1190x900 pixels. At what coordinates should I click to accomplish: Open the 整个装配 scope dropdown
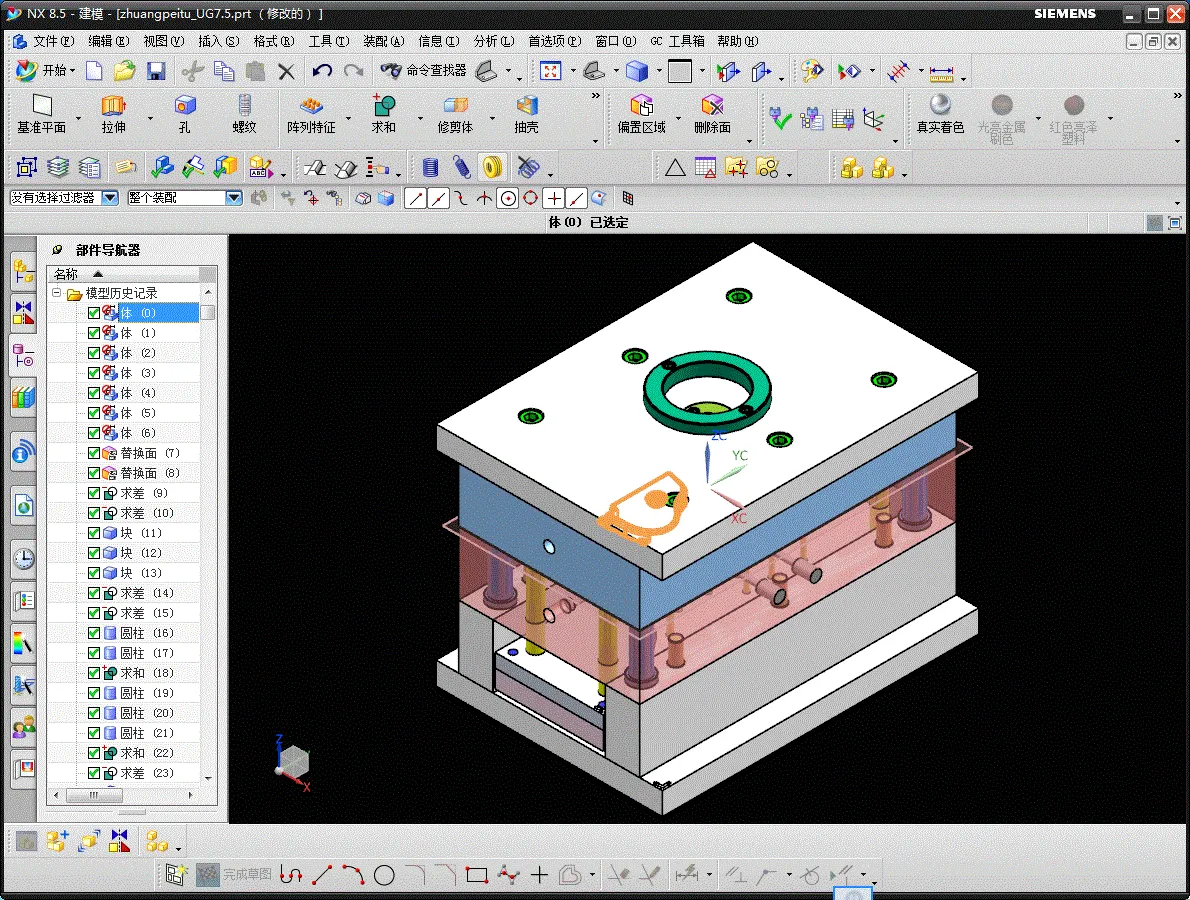tap(234, 198)
